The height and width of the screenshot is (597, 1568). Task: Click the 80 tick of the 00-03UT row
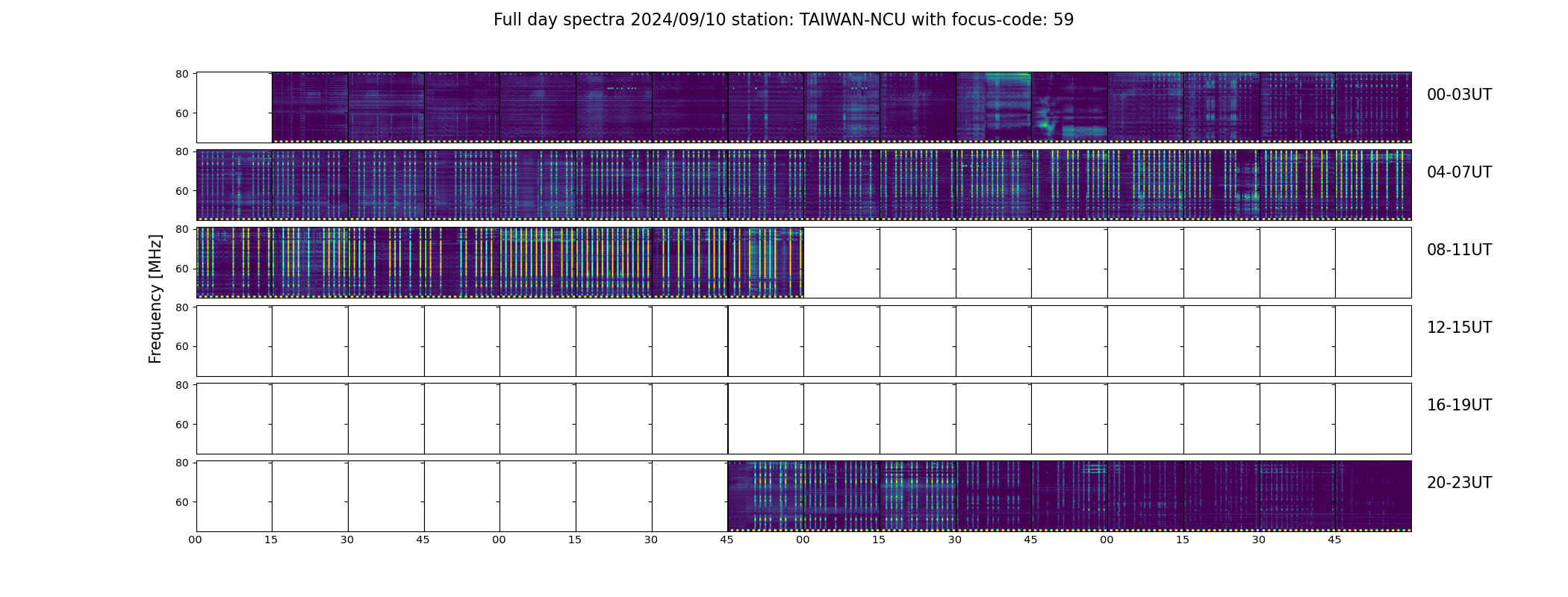click(x=181, y=74)
